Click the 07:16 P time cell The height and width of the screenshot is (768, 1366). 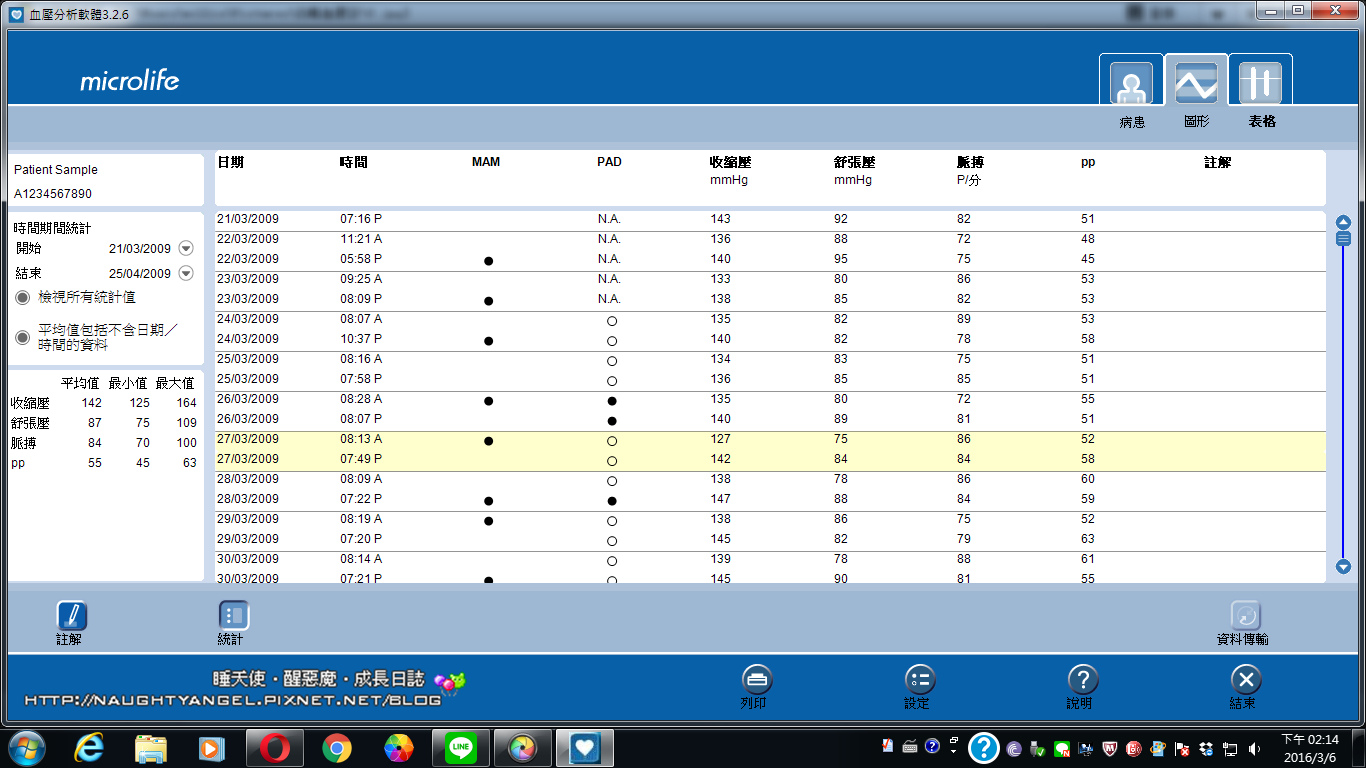click(x=361, y=219)
